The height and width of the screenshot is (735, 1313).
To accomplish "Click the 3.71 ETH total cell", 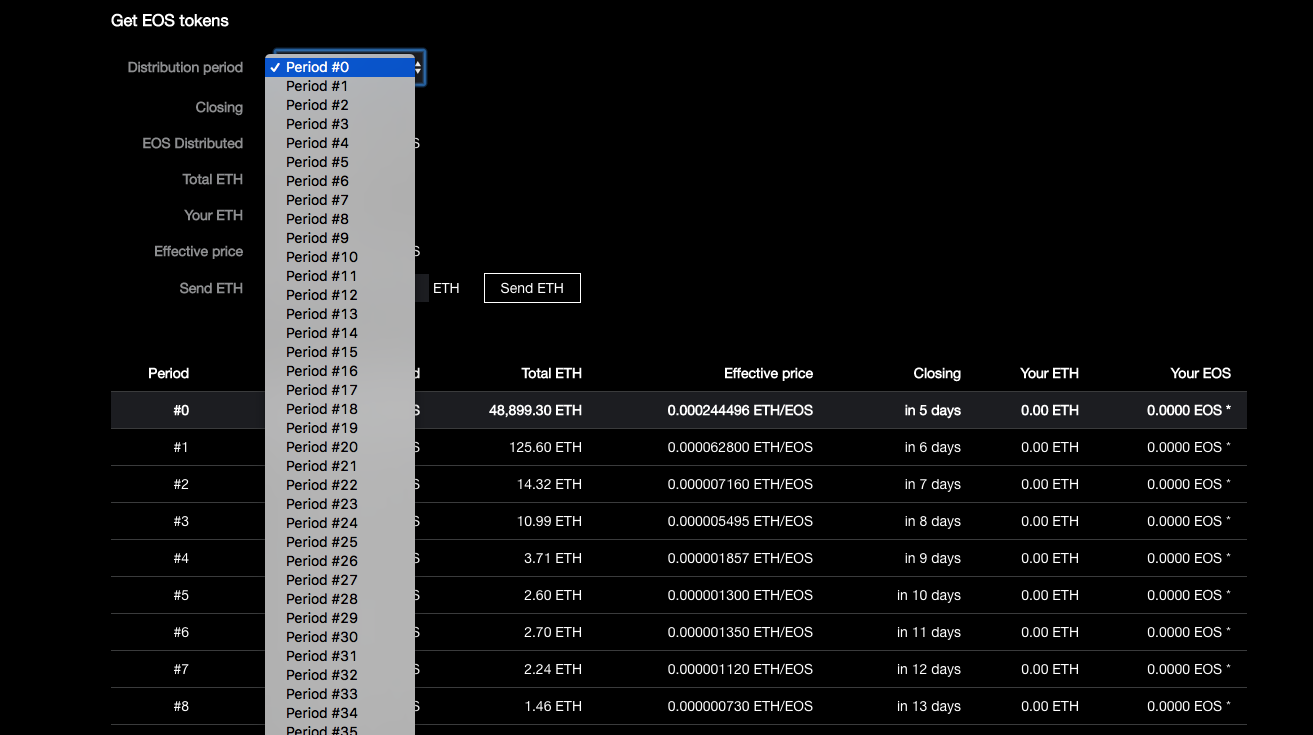I will pos(552,558).
